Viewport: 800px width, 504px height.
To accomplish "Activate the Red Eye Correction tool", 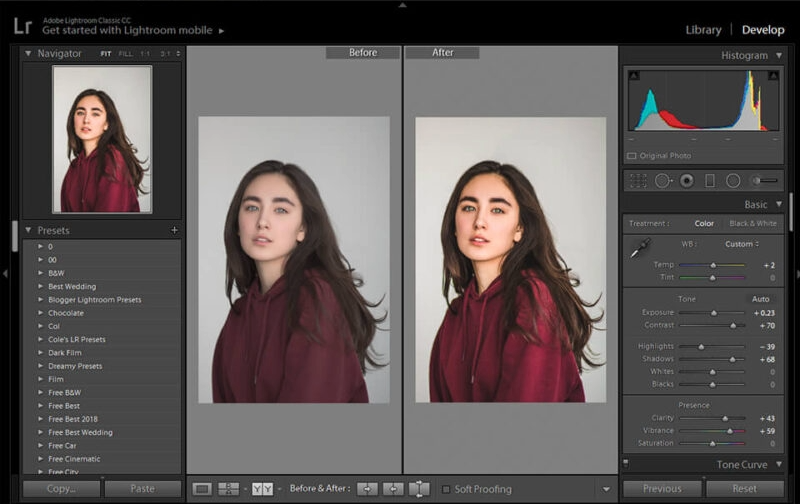I will (686, 181).
